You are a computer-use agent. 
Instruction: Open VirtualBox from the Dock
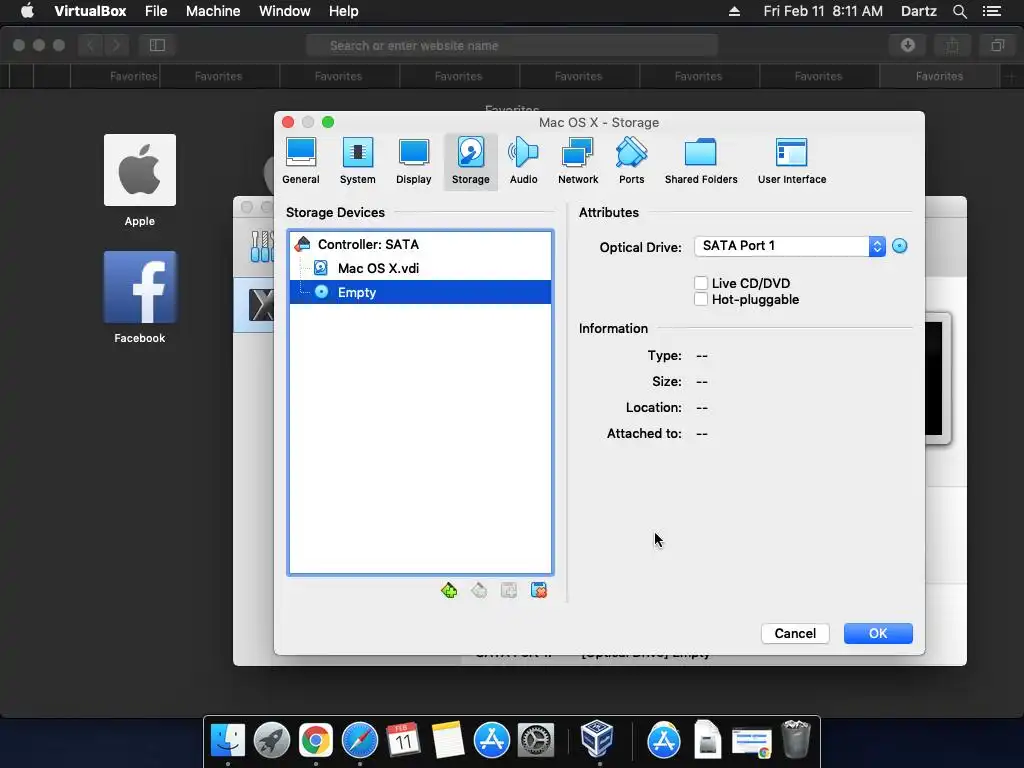pyautogui.click(x=597, y=739)
